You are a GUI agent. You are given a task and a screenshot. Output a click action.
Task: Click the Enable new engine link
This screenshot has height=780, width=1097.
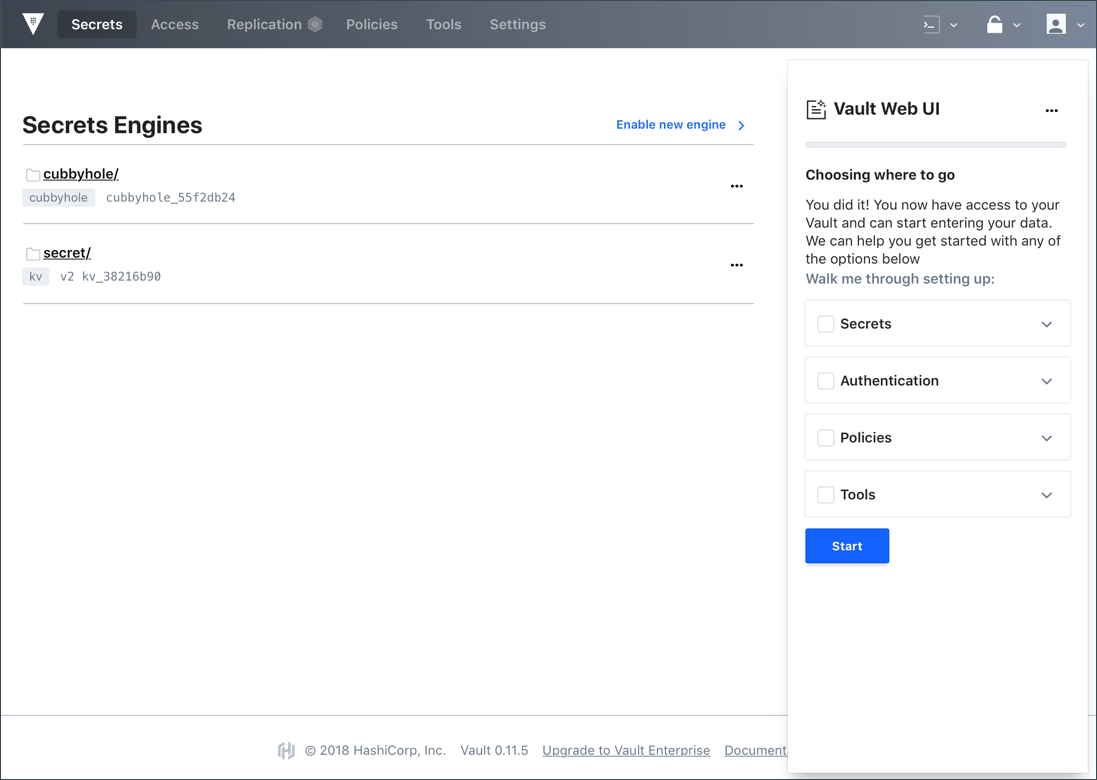pyautogui.click(x=670, y=125)
